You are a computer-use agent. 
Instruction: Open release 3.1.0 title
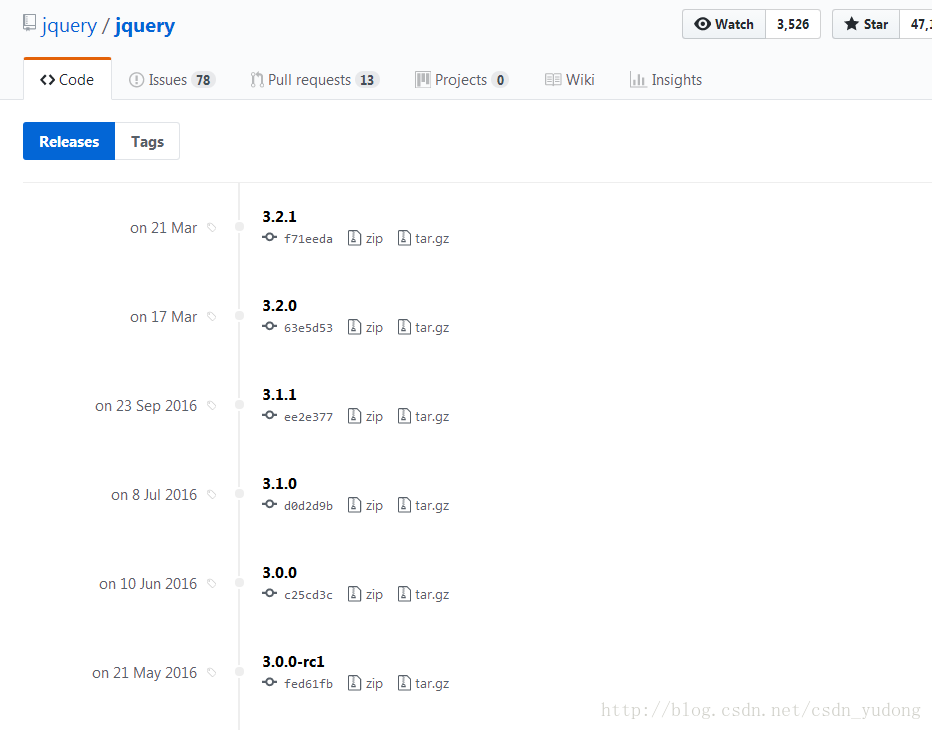click(279, 483)
